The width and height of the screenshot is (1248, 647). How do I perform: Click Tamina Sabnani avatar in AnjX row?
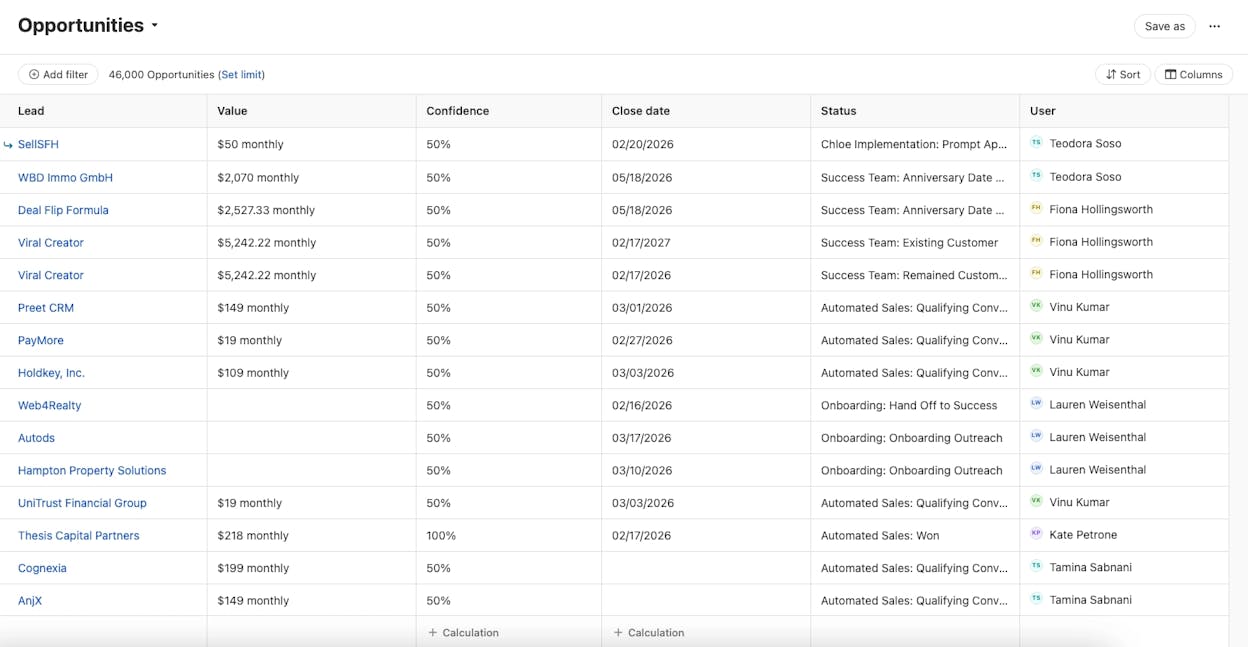(1036, 600)
